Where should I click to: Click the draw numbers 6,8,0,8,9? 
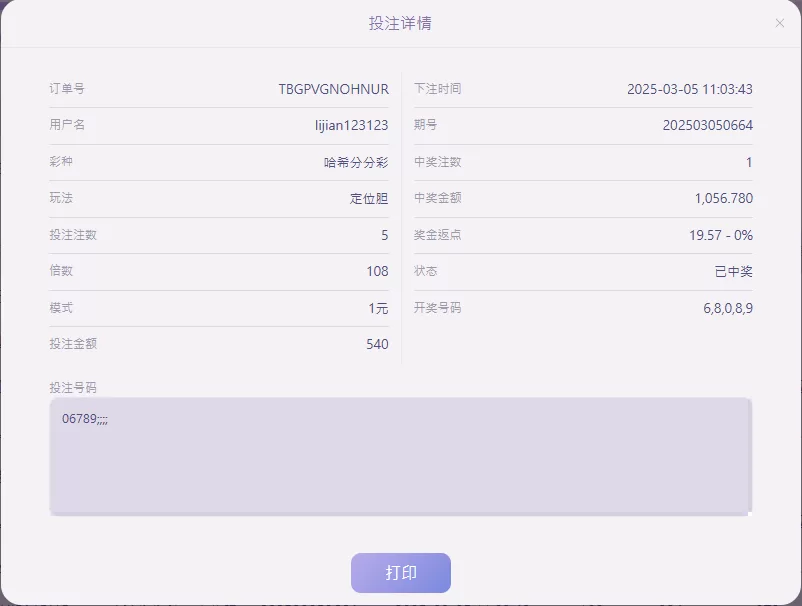(x=728, y=308)
